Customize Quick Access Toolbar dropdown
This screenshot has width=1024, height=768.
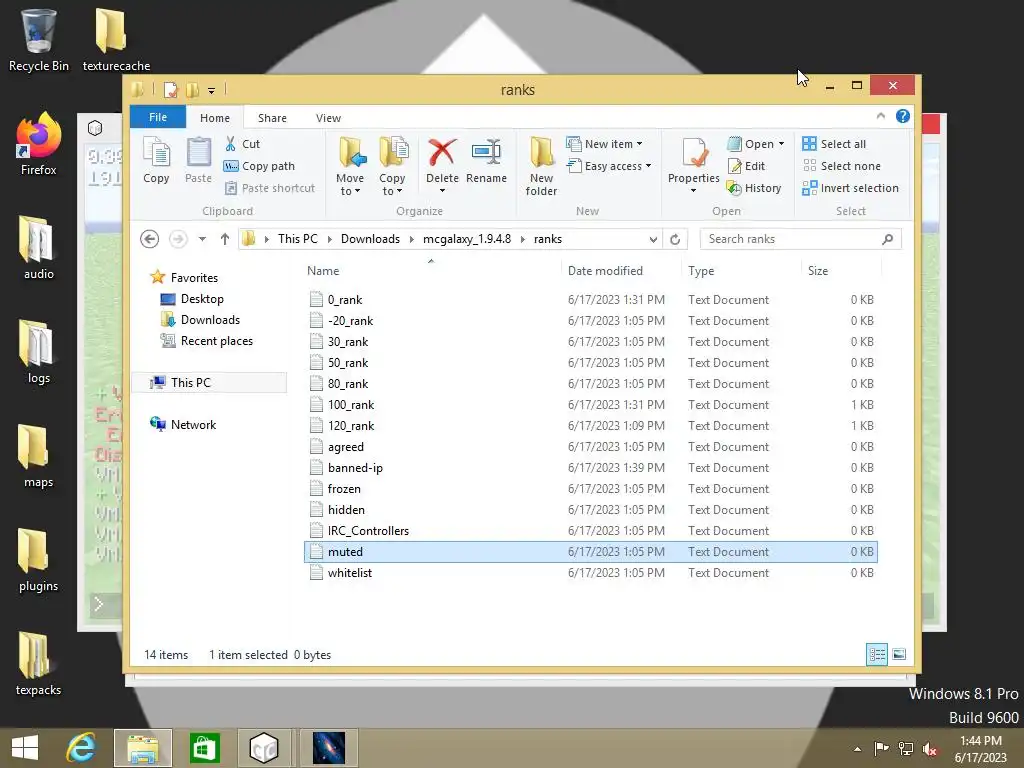pyautogui.click(x=212, y=91)
